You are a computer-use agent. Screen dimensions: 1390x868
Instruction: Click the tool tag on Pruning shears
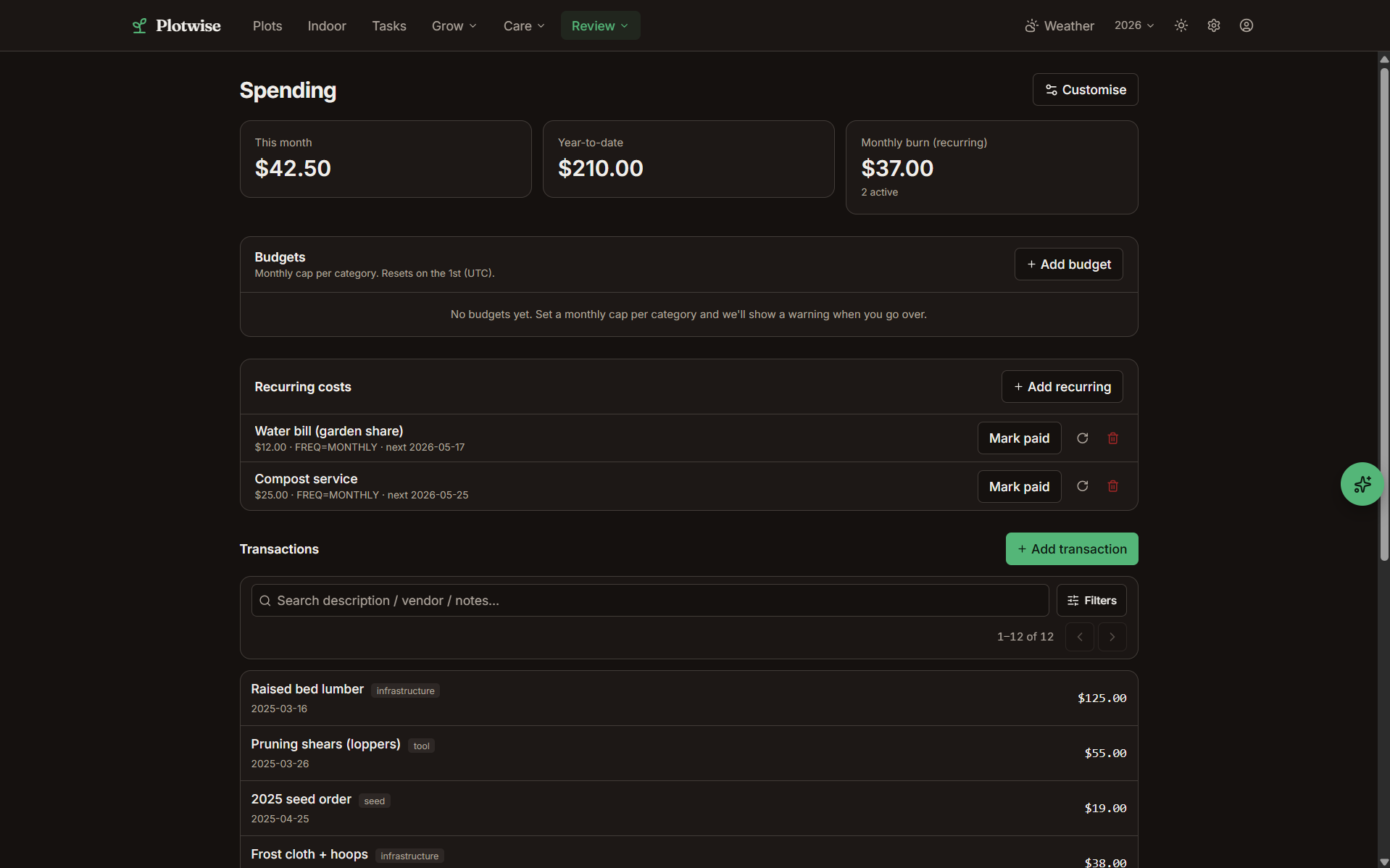pos(421,746)
